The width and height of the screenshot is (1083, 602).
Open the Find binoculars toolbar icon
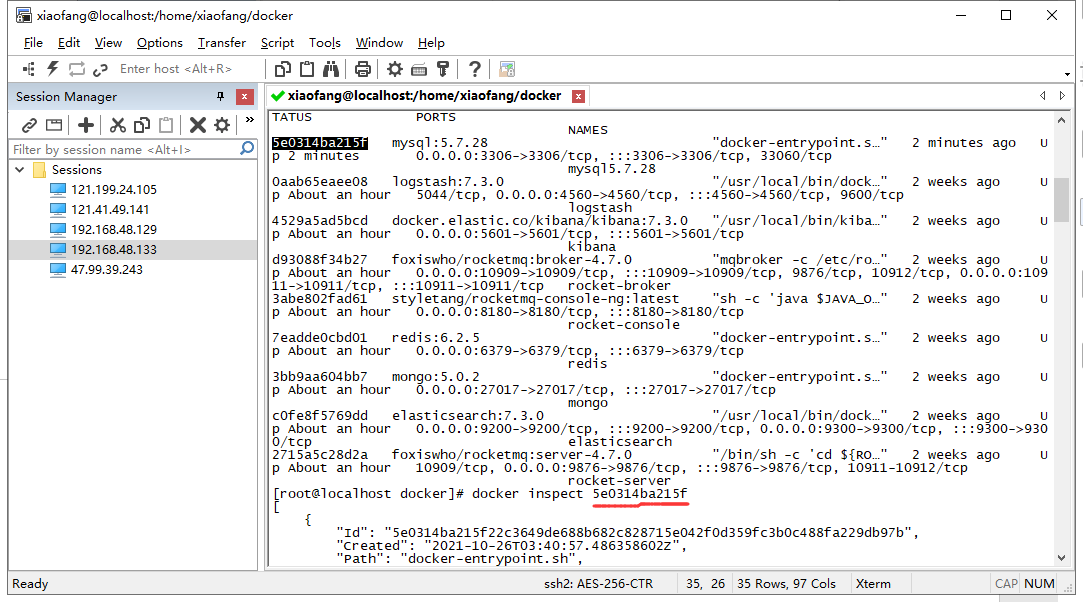tap(330, 68)
